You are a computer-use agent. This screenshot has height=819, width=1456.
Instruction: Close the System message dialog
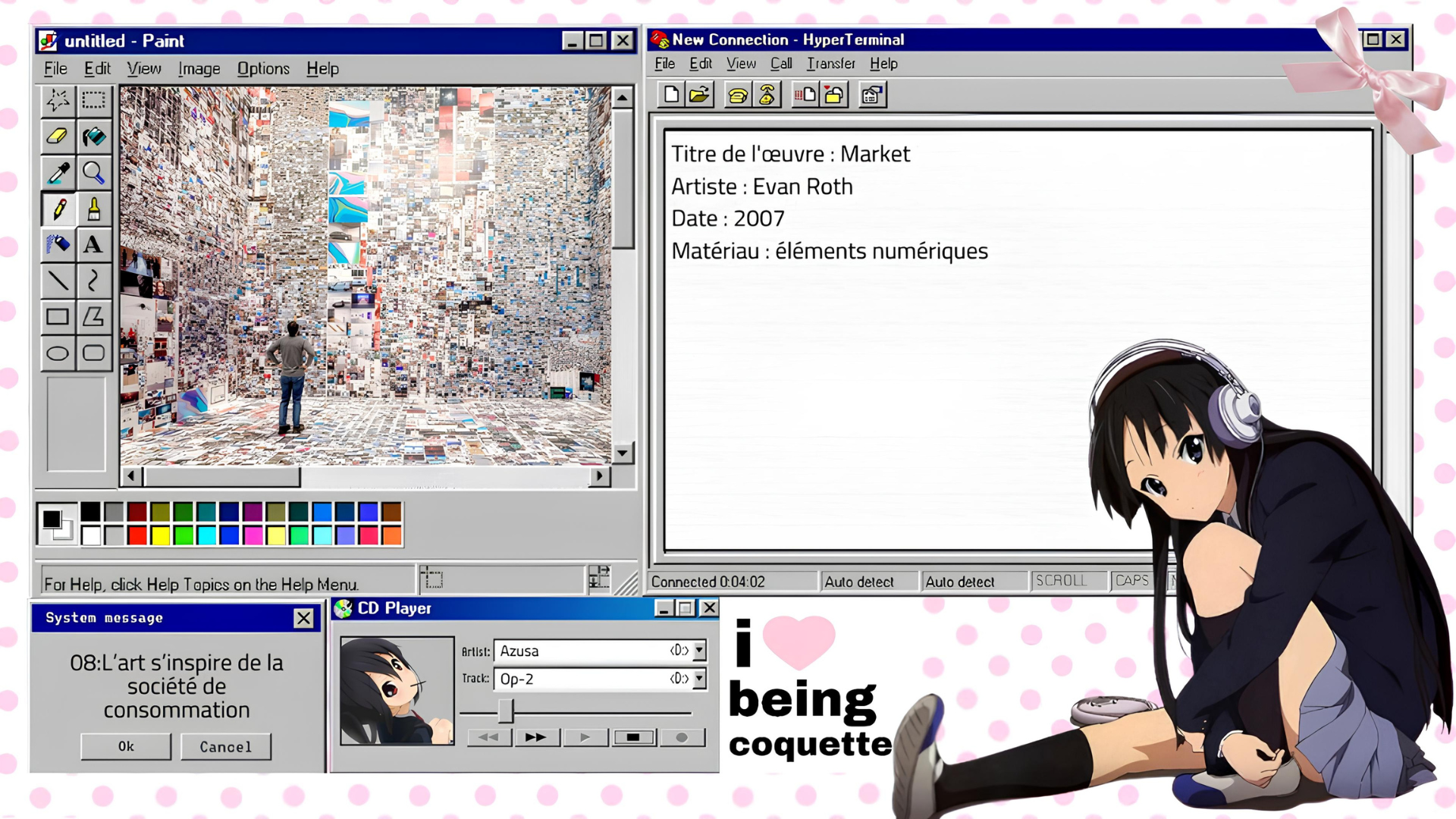(303, 618)
